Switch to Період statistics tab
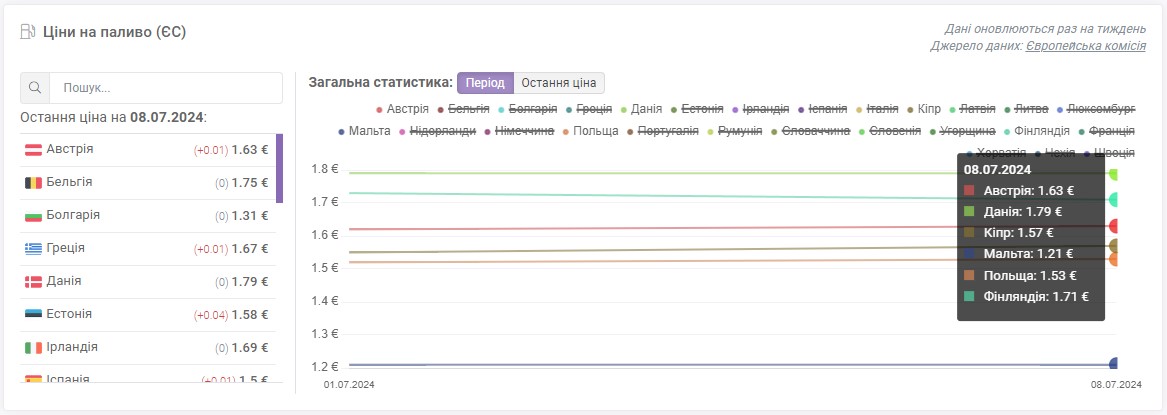Screen dimensions: 1167x415 tap(485, 83)
